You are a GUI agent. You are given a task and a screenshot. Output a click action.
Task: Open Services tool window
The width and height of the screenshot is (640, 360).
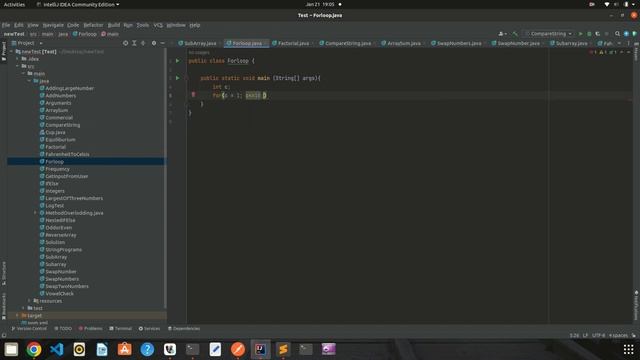click(149, 329)
